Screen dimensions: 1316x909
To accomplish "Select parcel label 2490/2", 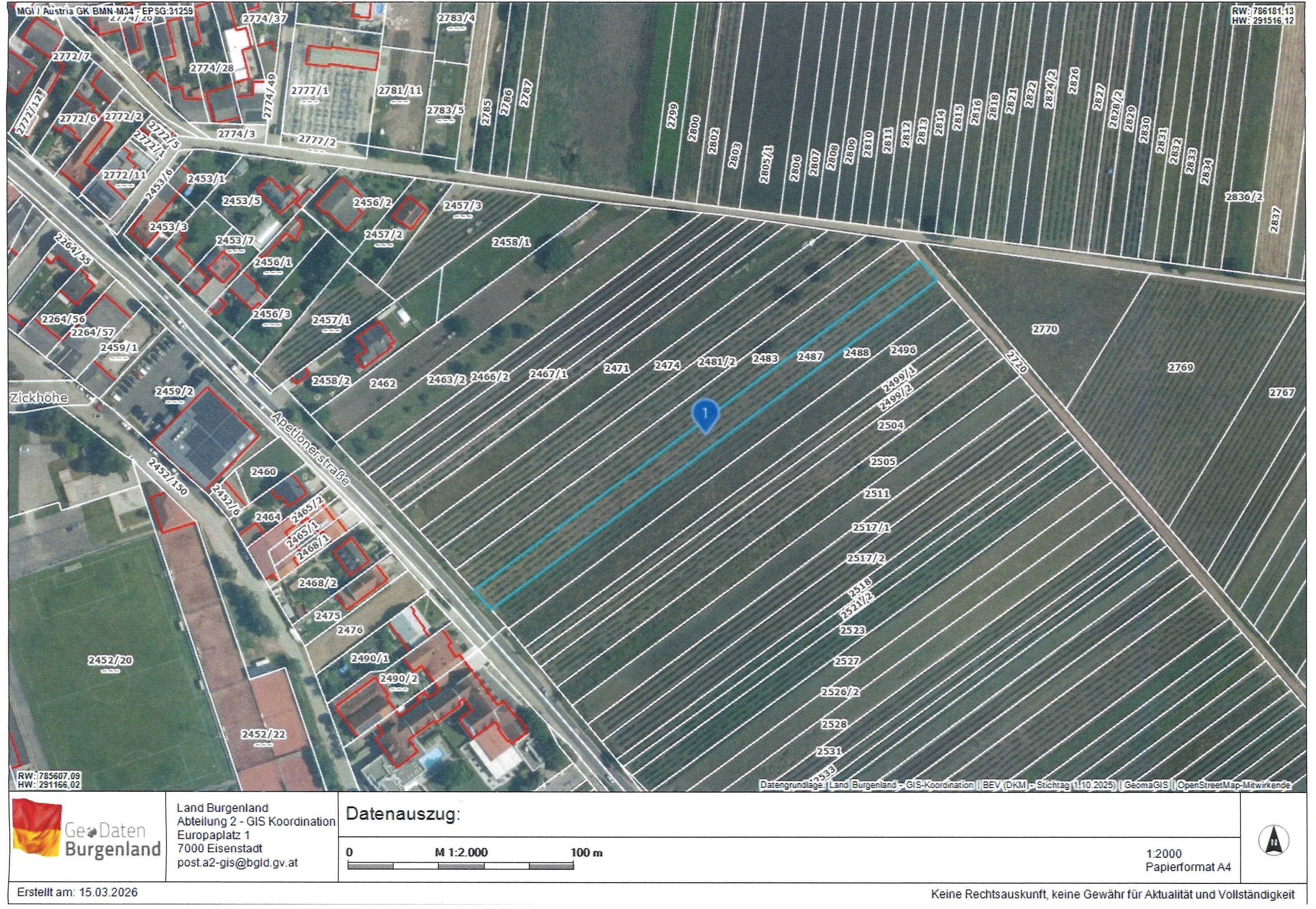I will point(398,678).
